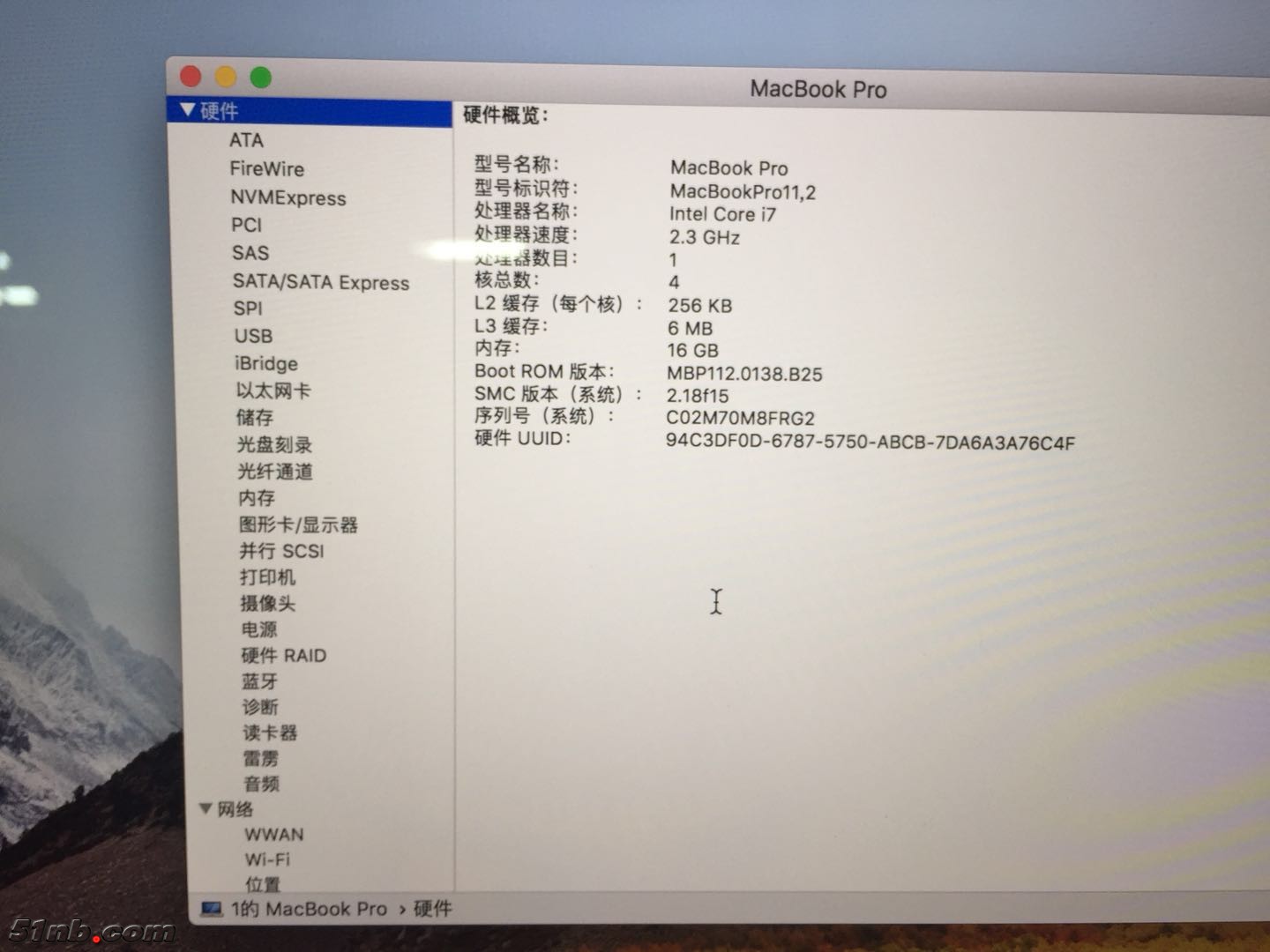
Task: Click the 16 GB memory value
Action: [692, 351]
